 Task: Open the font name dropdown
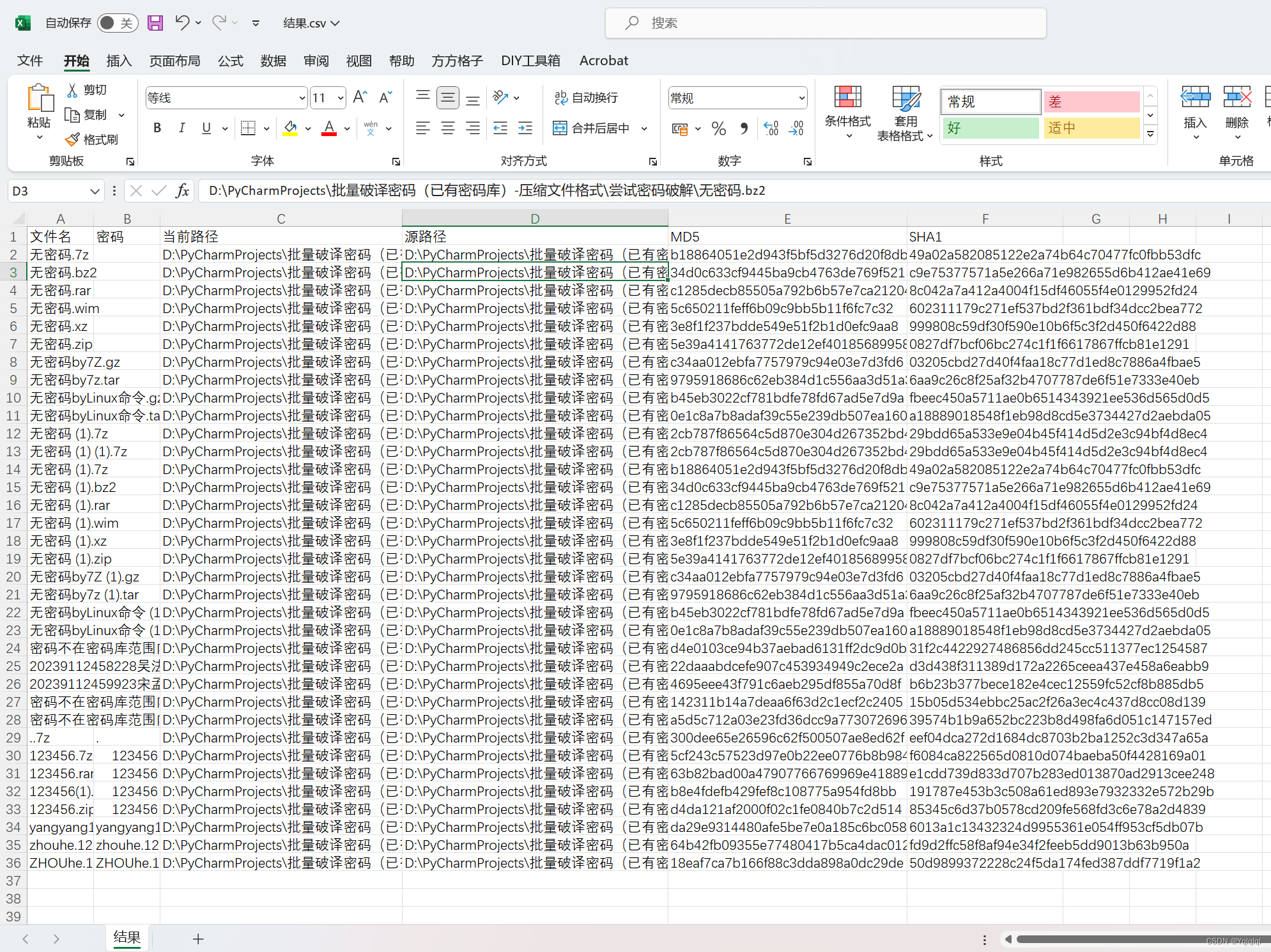pos(302,98)
